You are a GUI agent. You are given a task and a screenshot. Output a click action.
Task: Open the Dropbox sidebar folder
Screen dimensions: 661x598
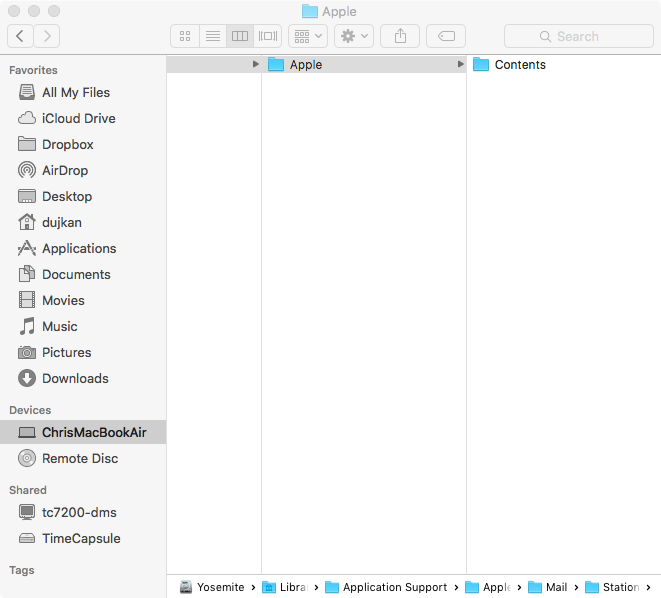pos(83,145)
